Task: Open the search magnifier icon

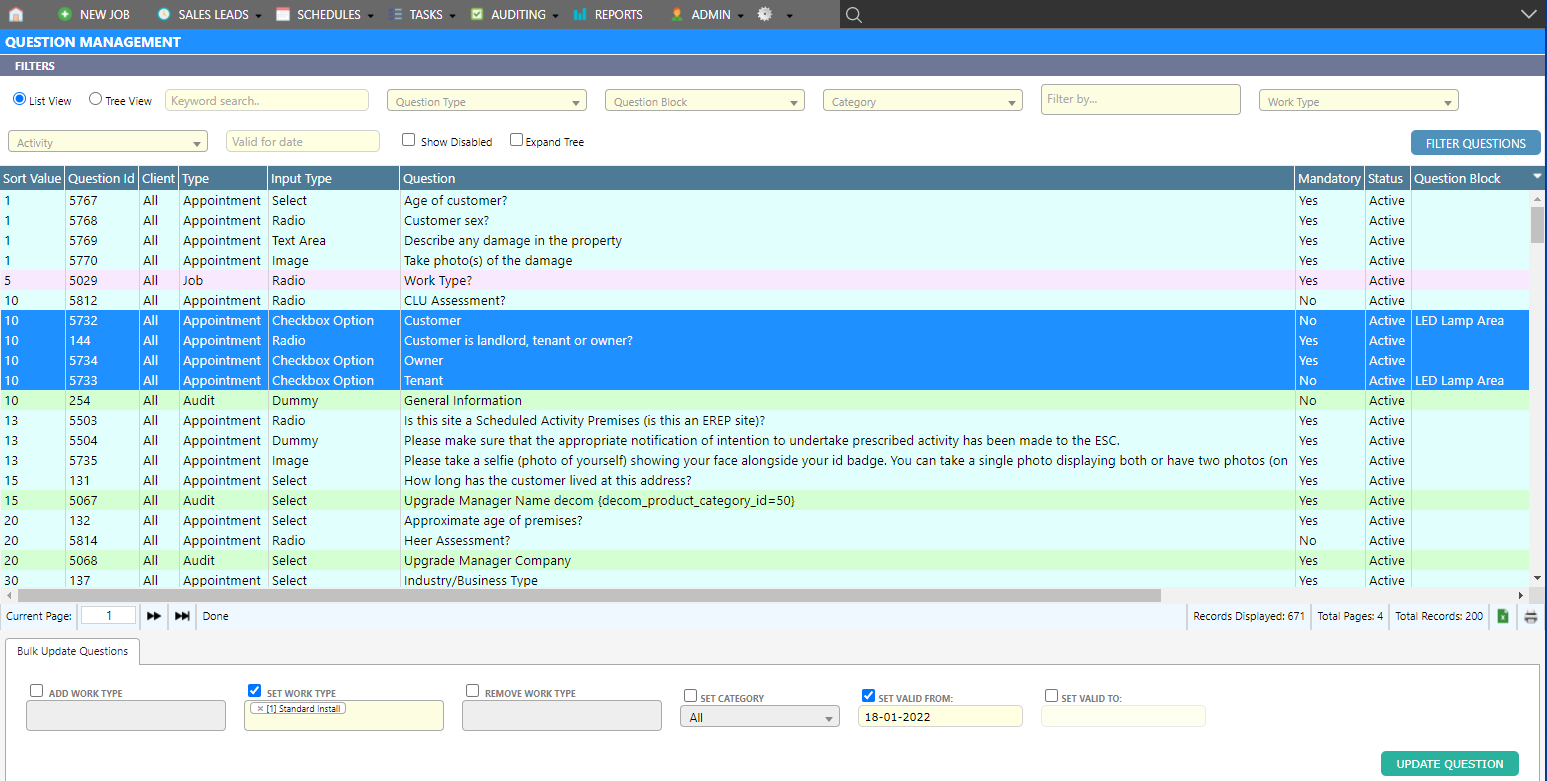Action: tap(853, 14)
